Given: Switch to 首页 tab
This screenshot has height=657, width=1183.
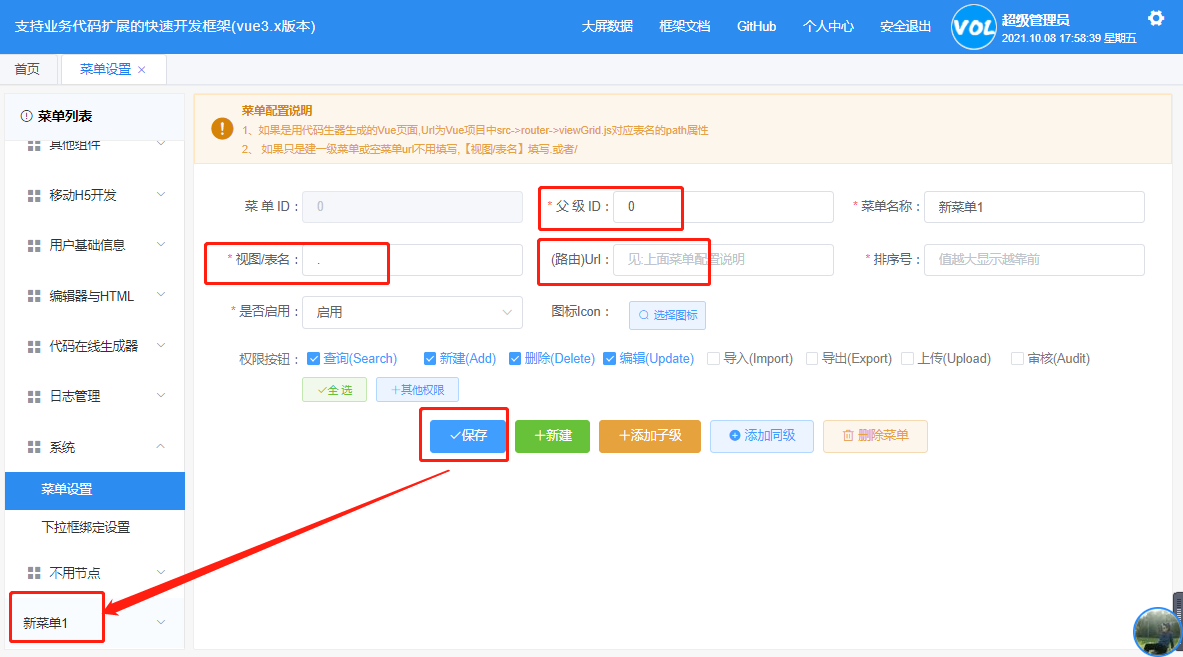Looking at the screenshot, I should click(27, 69).
